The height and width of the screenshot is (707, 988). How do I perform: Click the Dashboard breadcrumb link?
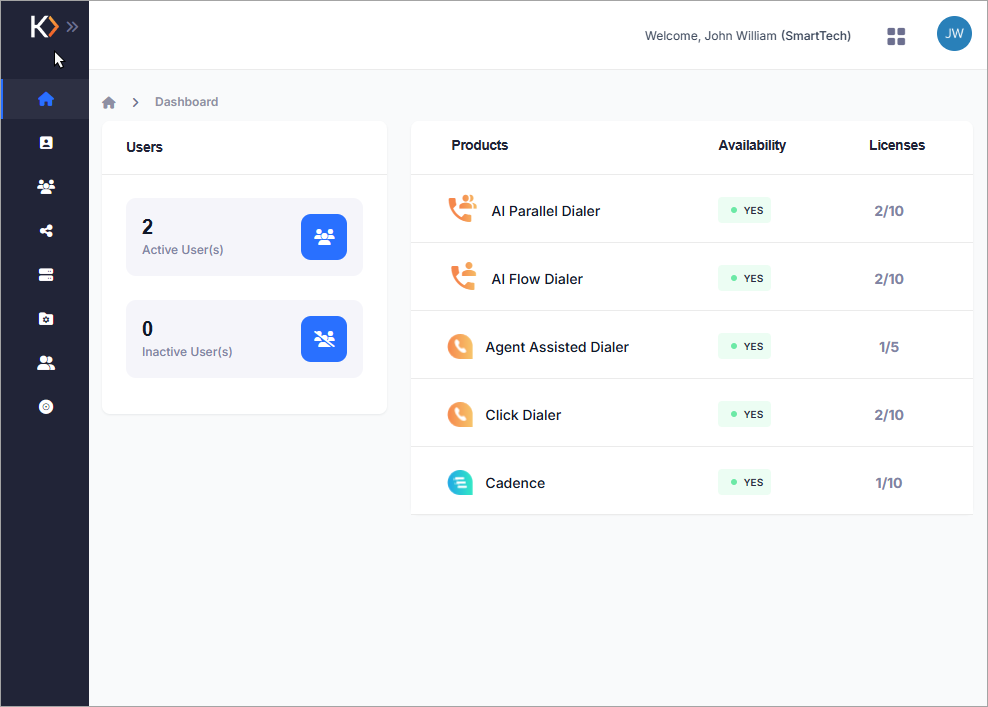click(187, 102)
